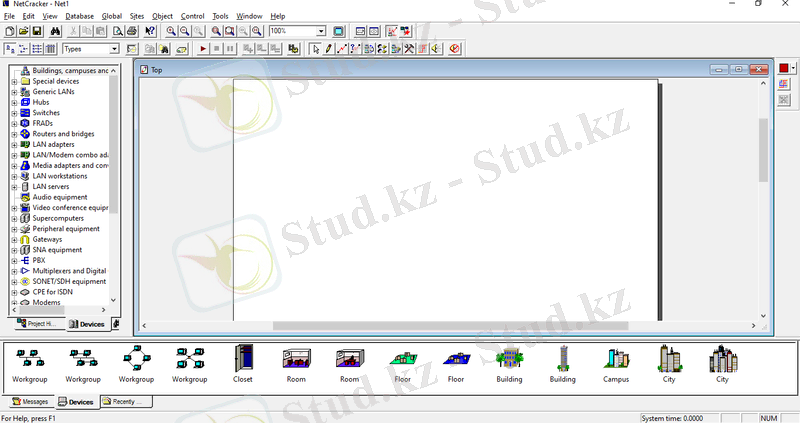Screen dimensions: 800x423
Task: Create a new project with the New icon
Action: pyautogui.click(x=10, y=32)
